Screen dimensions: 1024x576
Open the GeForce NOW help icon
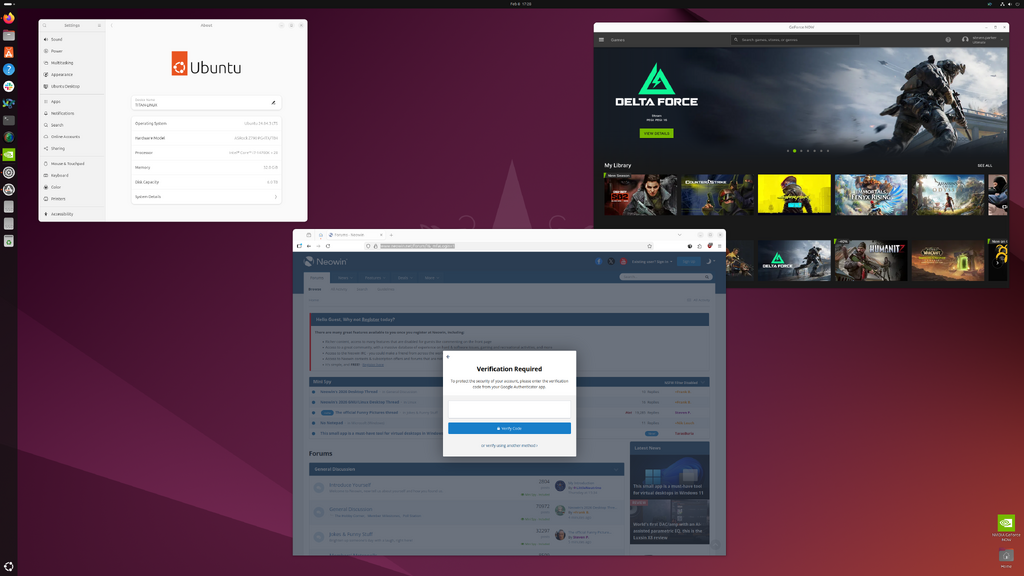click(948, 40)
